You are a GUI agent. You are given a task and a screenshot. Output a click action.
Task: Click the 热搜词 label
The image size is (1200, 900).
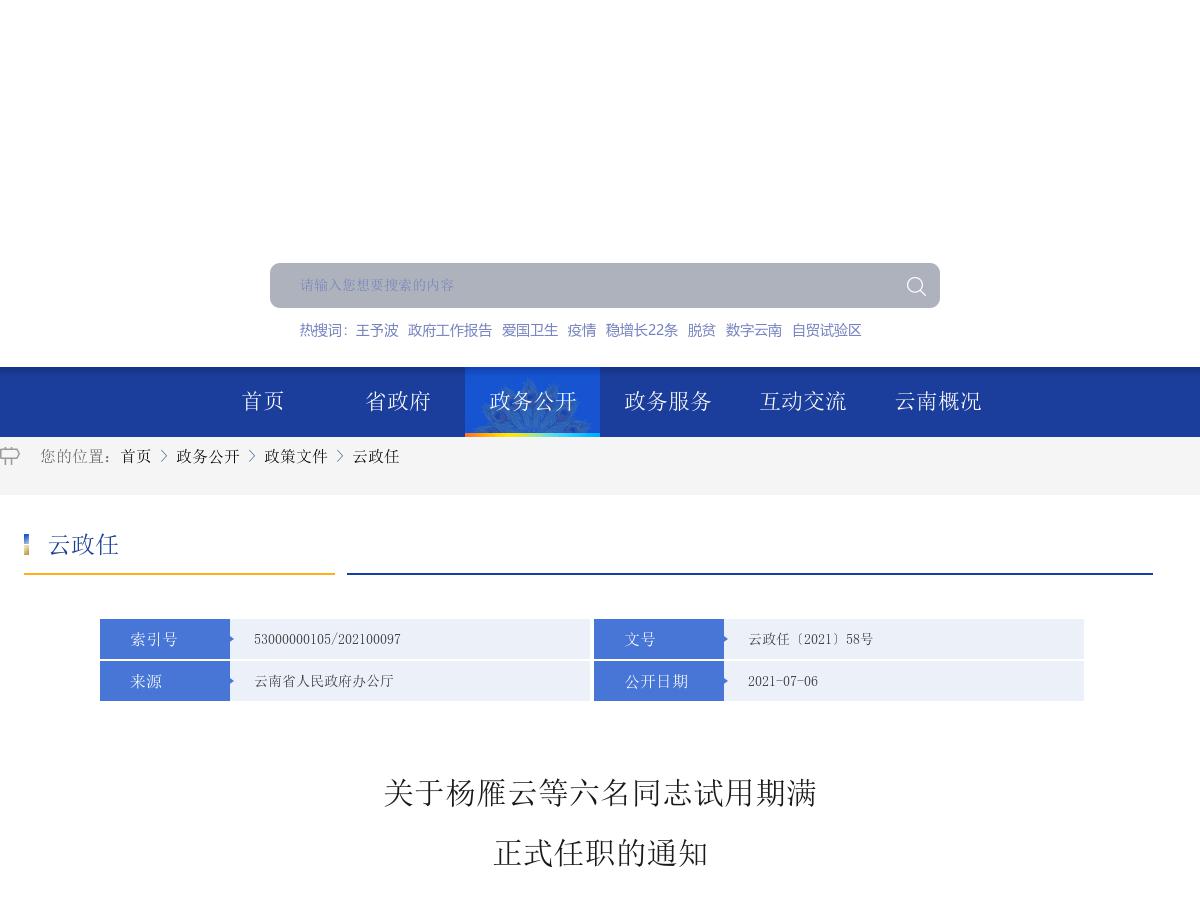pyautogui.click(x=322, y=330)
